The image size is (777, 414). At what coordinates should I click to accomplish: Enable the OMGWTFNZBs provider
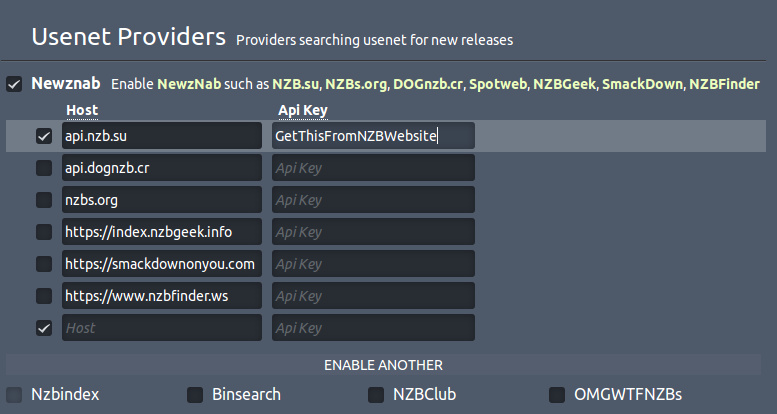557,395
